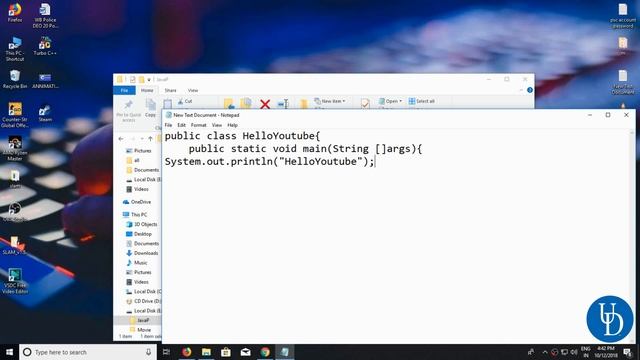Show hidden system tray icons
The height and width of the screenshot is (360, 640).
click(x=544, y=352)
